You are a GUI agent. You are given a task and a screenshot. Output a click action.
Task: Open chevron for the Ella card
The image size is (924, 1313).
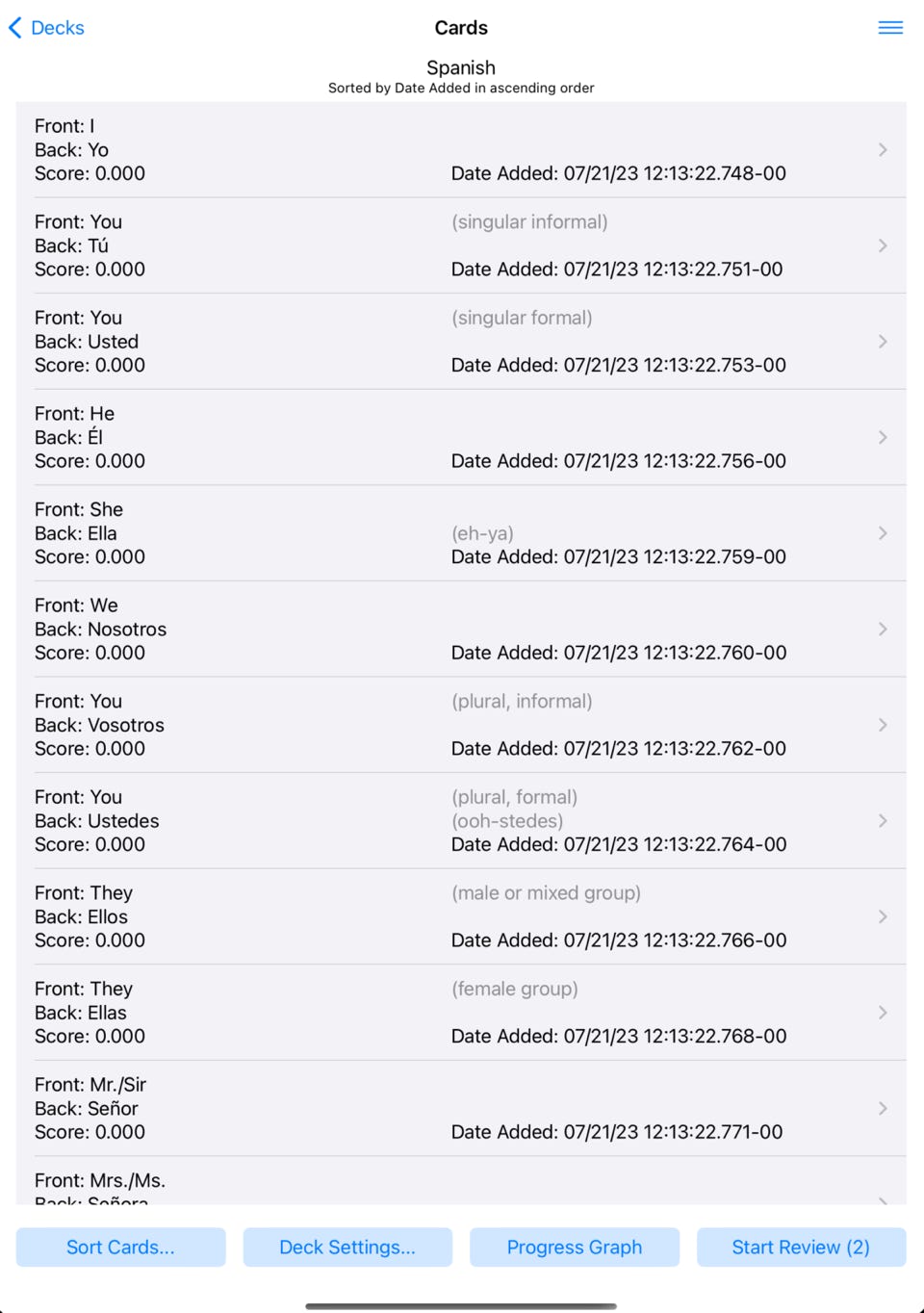point(882,533)
